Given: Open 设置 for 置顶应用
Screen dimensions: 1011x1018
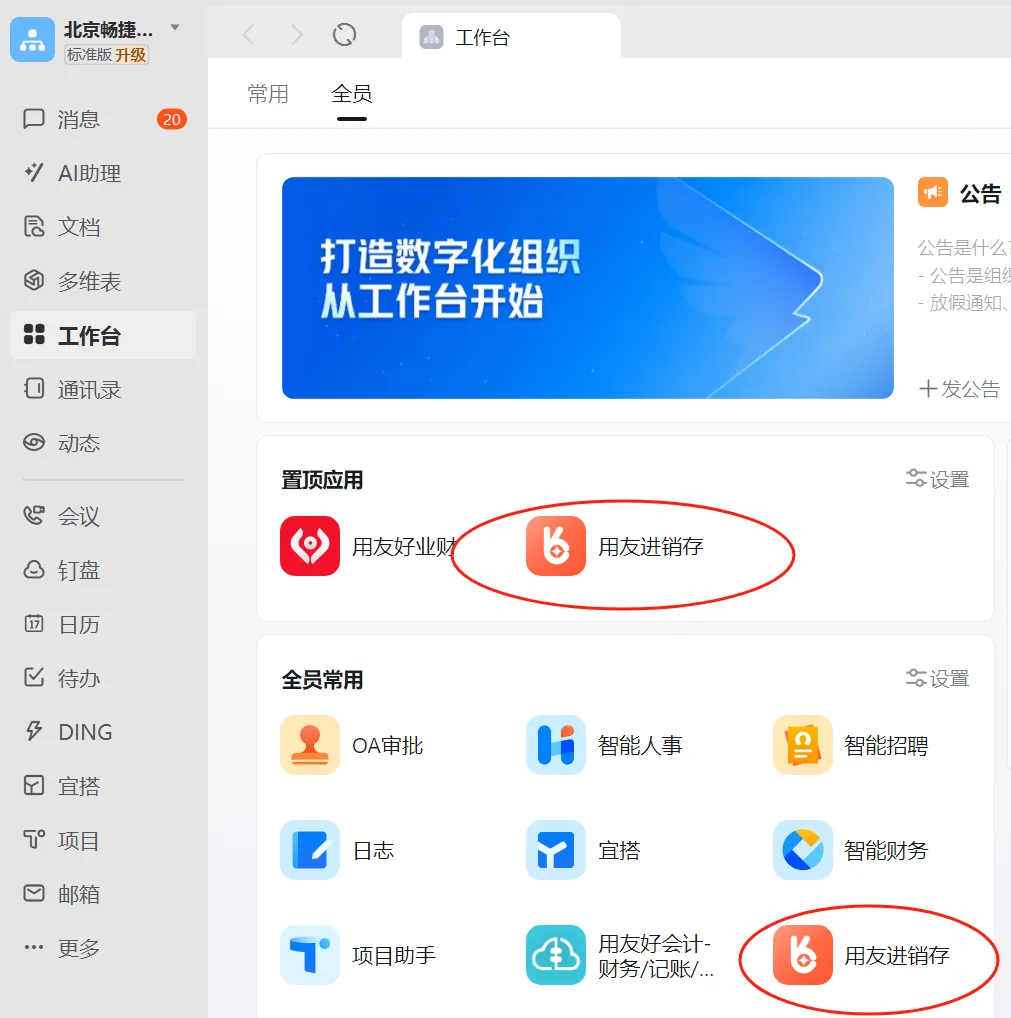Looking at the screenshot, I should [937, 479].
